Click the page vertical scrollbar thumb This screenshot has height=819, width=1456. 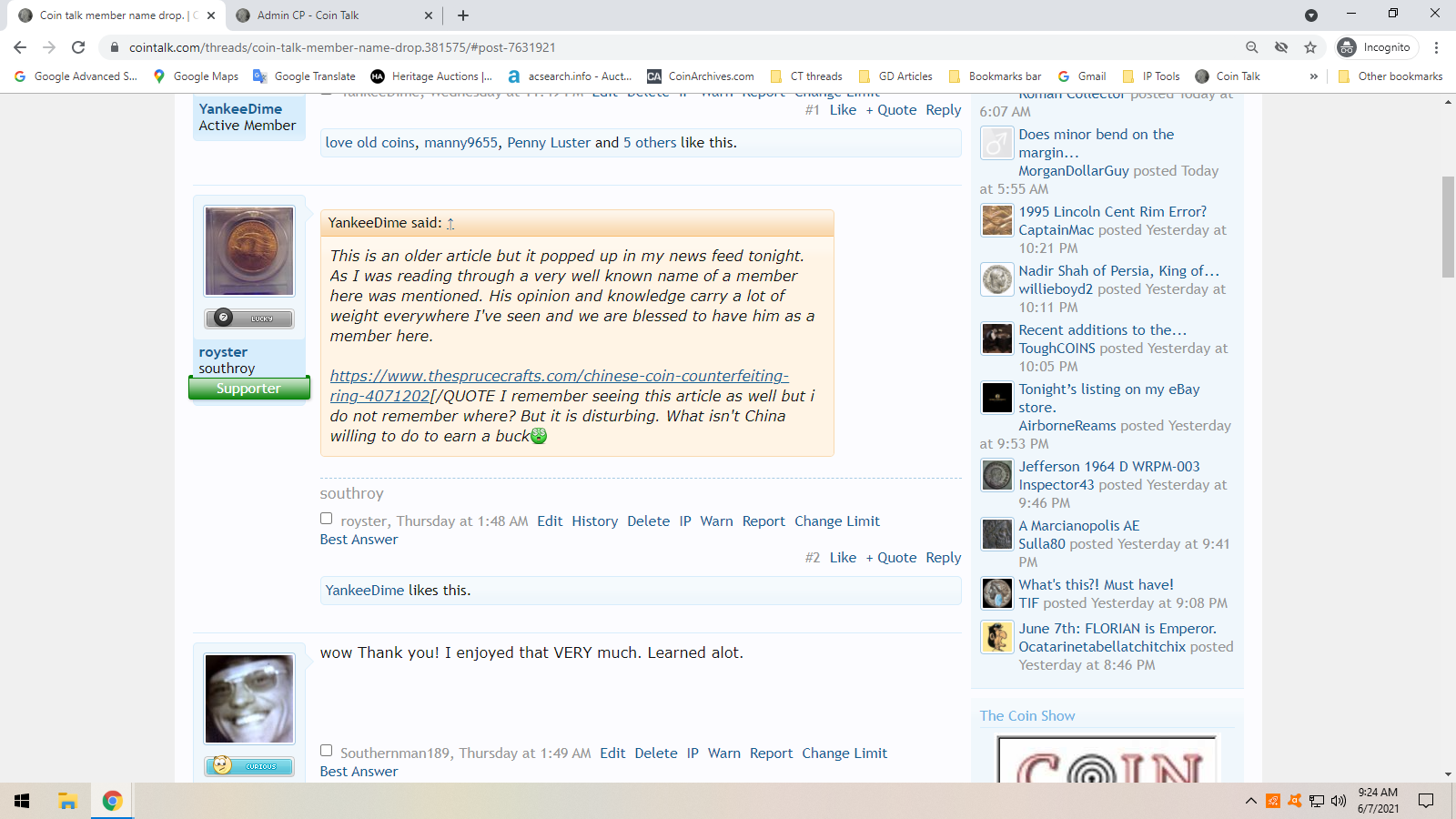(x=1448, y=227)
